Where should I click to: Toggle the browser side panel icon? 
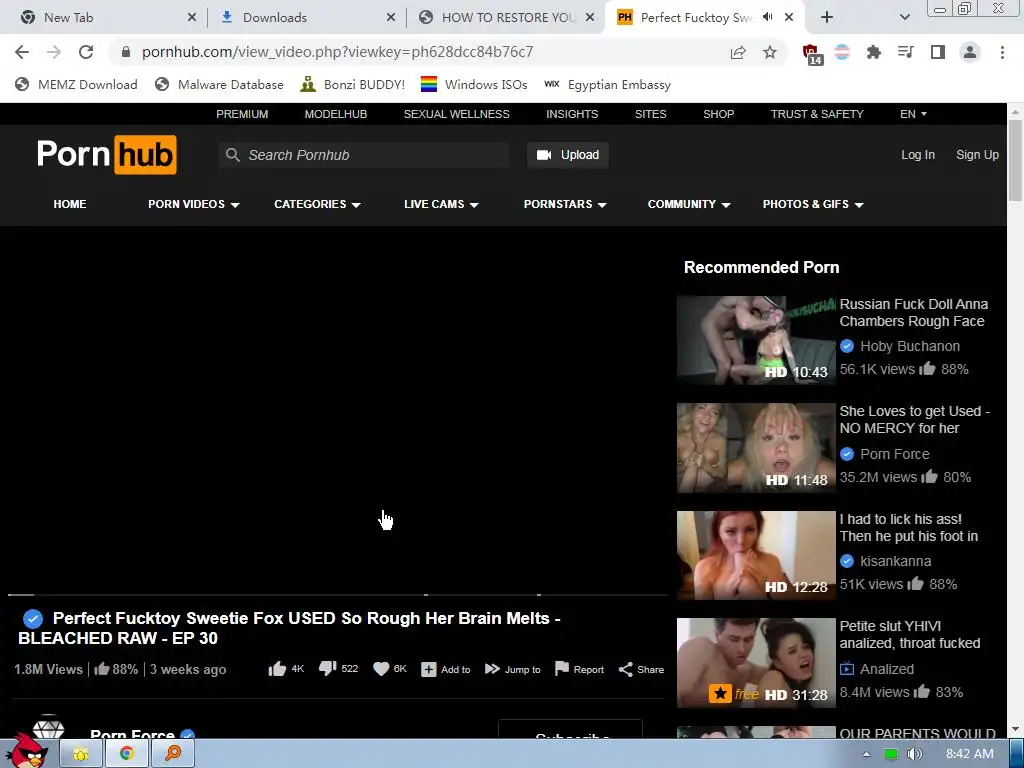[x=938, y=52]
